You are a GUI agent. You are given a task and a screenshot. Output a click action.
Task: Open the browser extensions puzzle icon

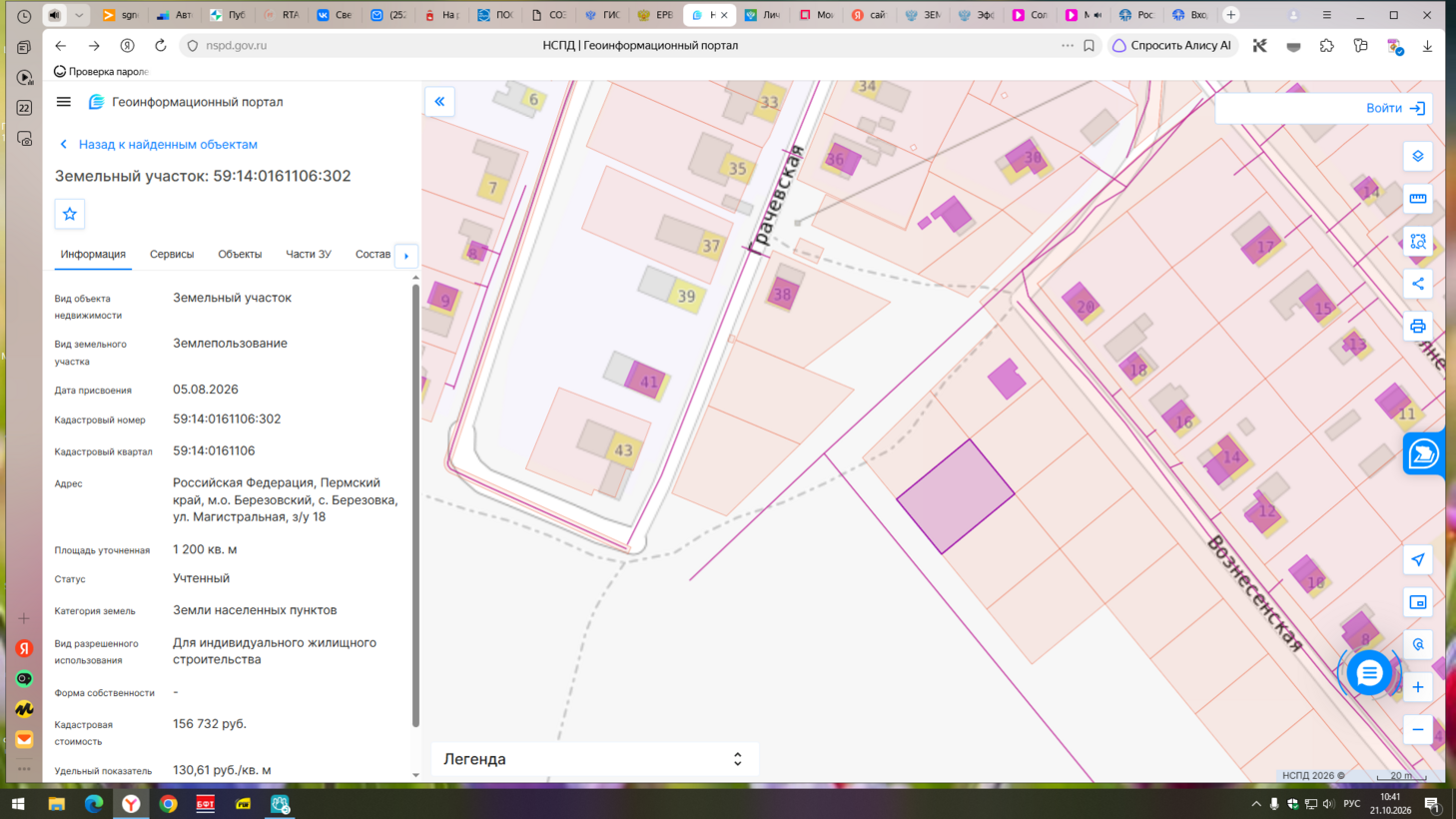tap(1327, 46)
